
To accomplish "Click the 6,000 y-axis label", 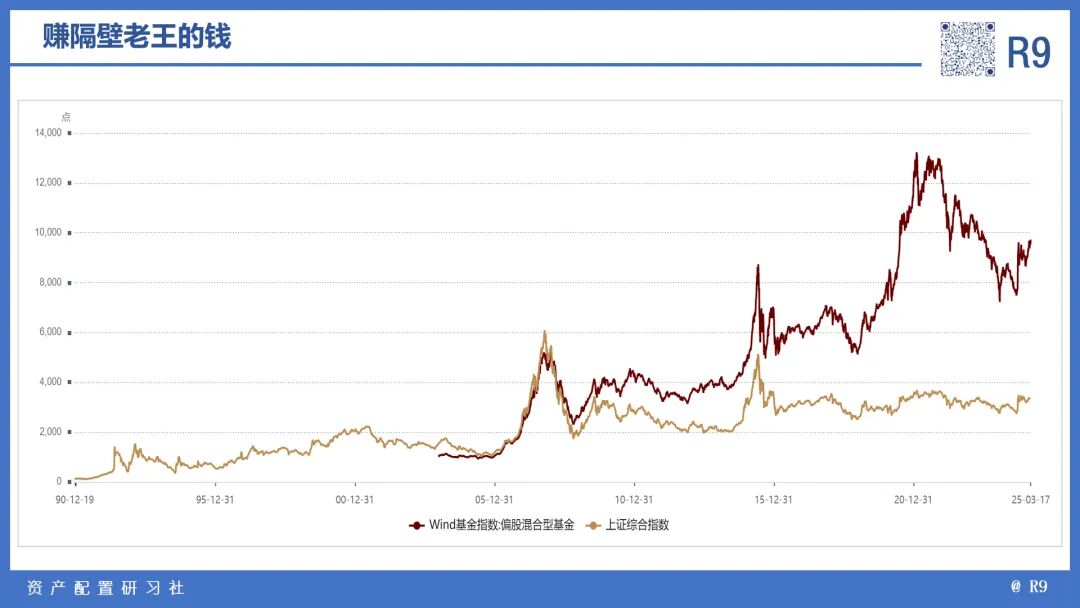I will 50,332.
